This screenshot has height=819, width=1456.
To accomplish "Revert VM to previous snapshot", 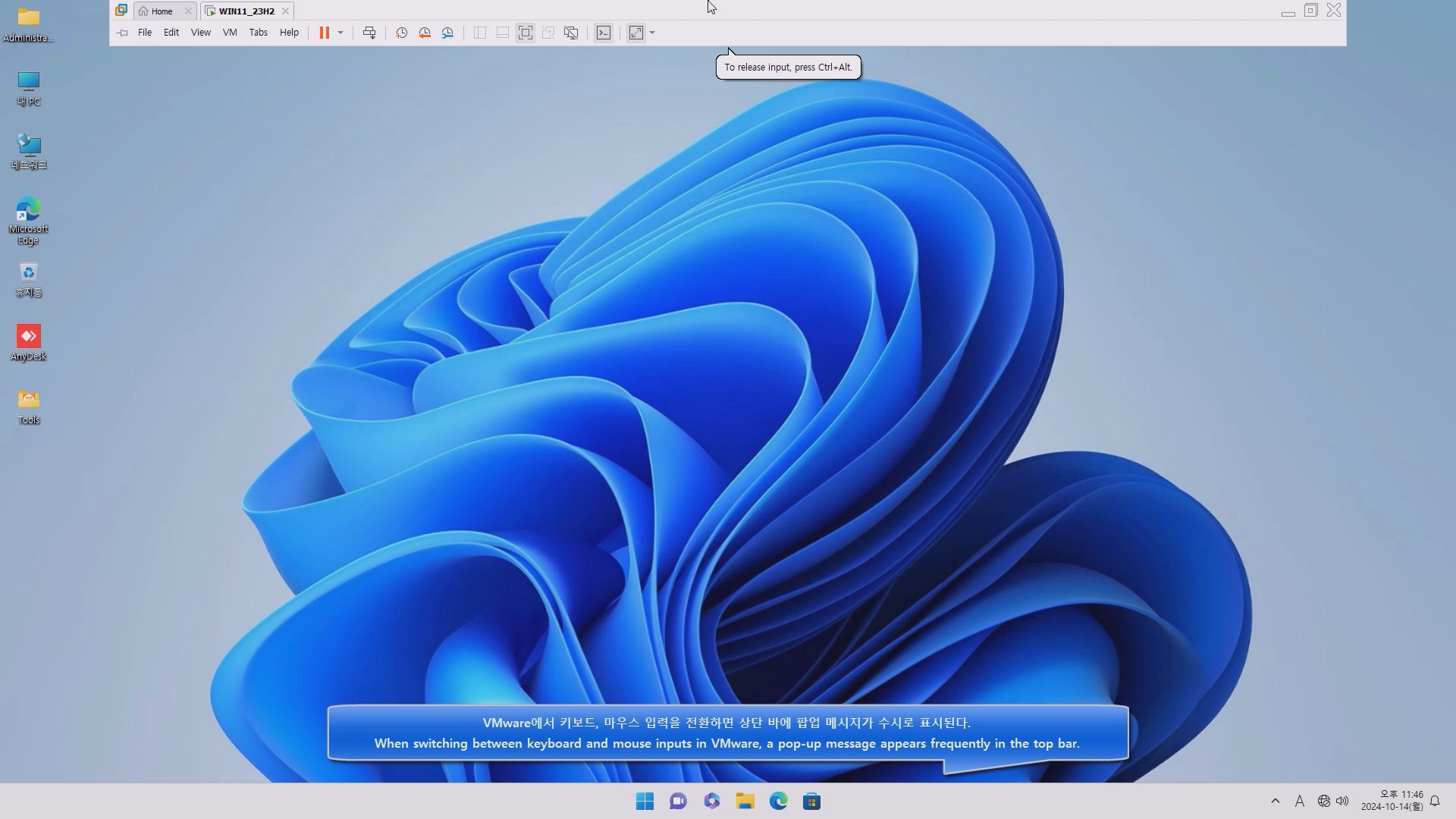I will tap(425, 33).
